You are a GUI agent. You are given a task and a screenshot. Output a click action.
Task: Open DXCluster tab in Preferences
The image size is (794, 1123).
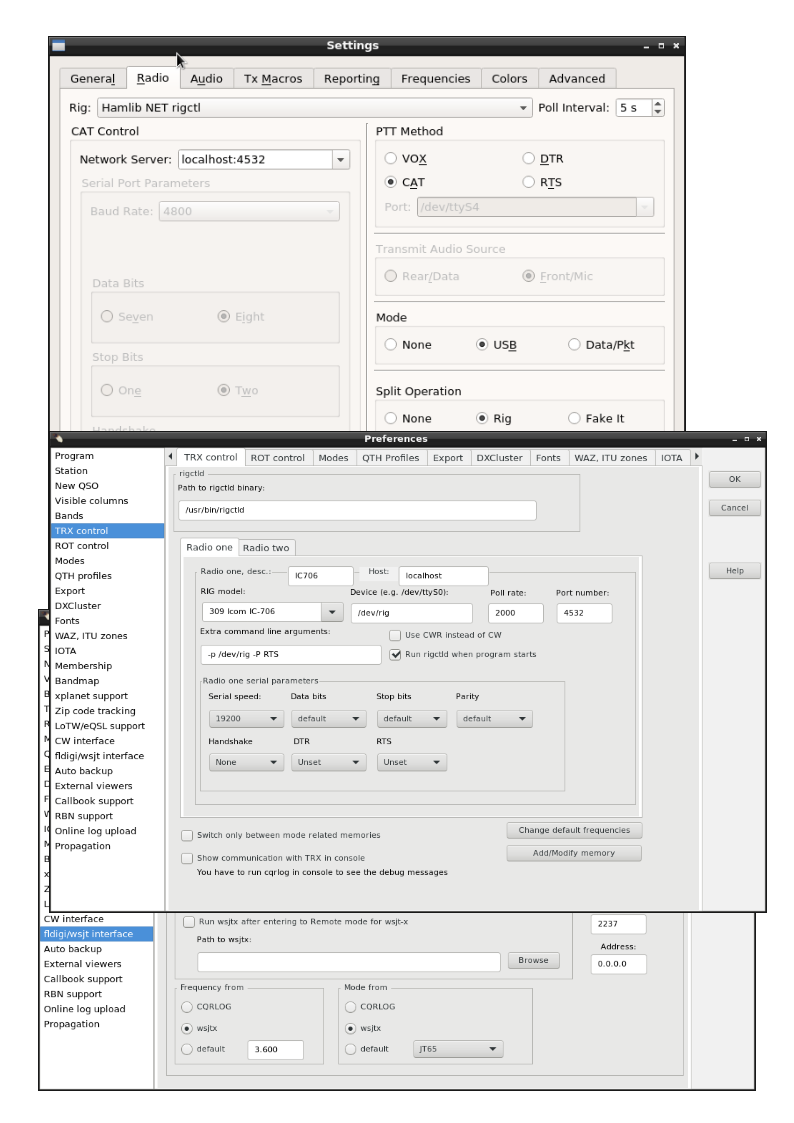[x=500, y=458]
